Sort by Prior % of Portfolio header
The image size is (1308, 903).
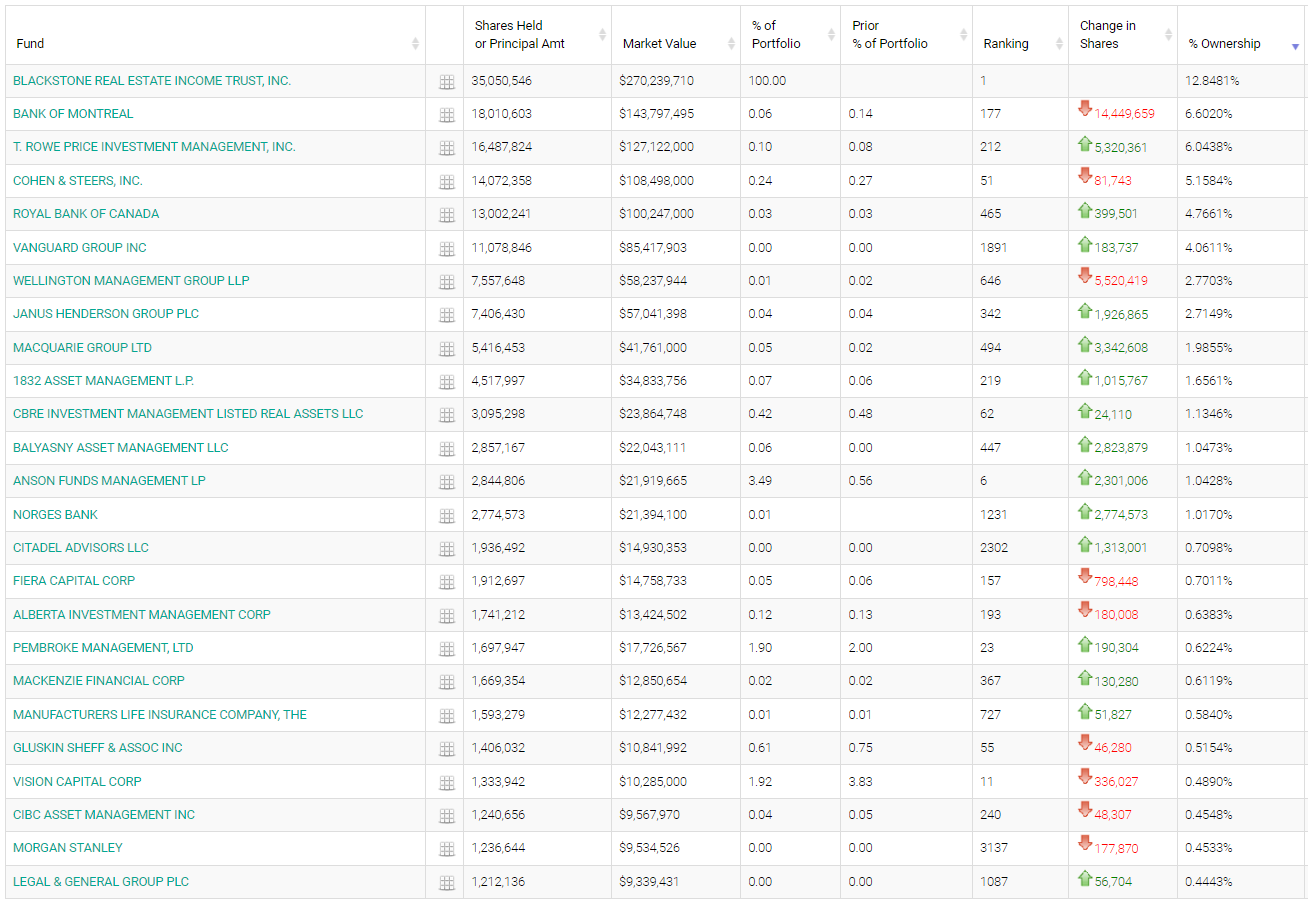pos(906,35)
